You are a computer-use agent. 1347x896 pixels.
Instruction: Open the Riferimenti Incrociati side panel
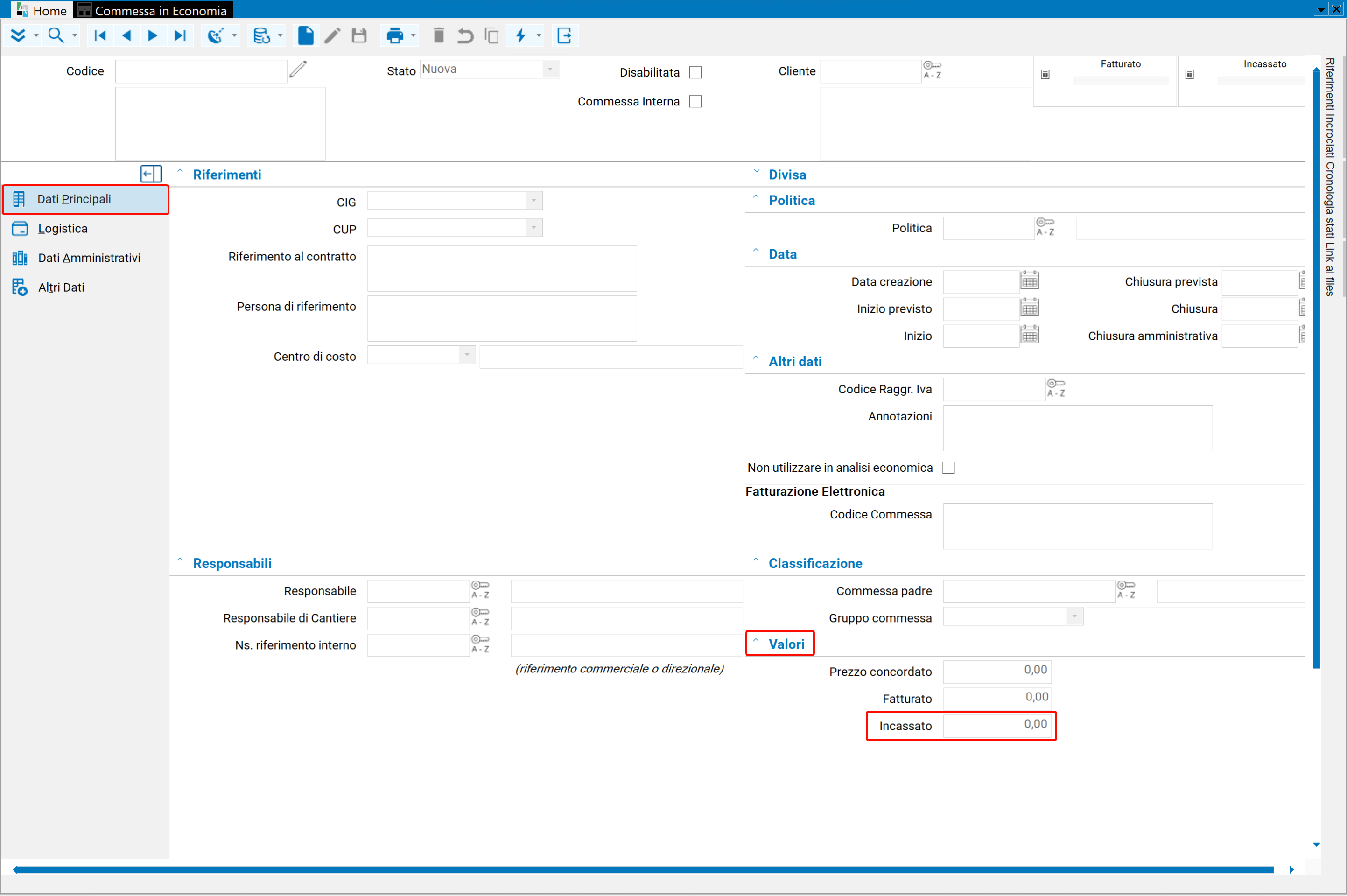pos(1330,108)
